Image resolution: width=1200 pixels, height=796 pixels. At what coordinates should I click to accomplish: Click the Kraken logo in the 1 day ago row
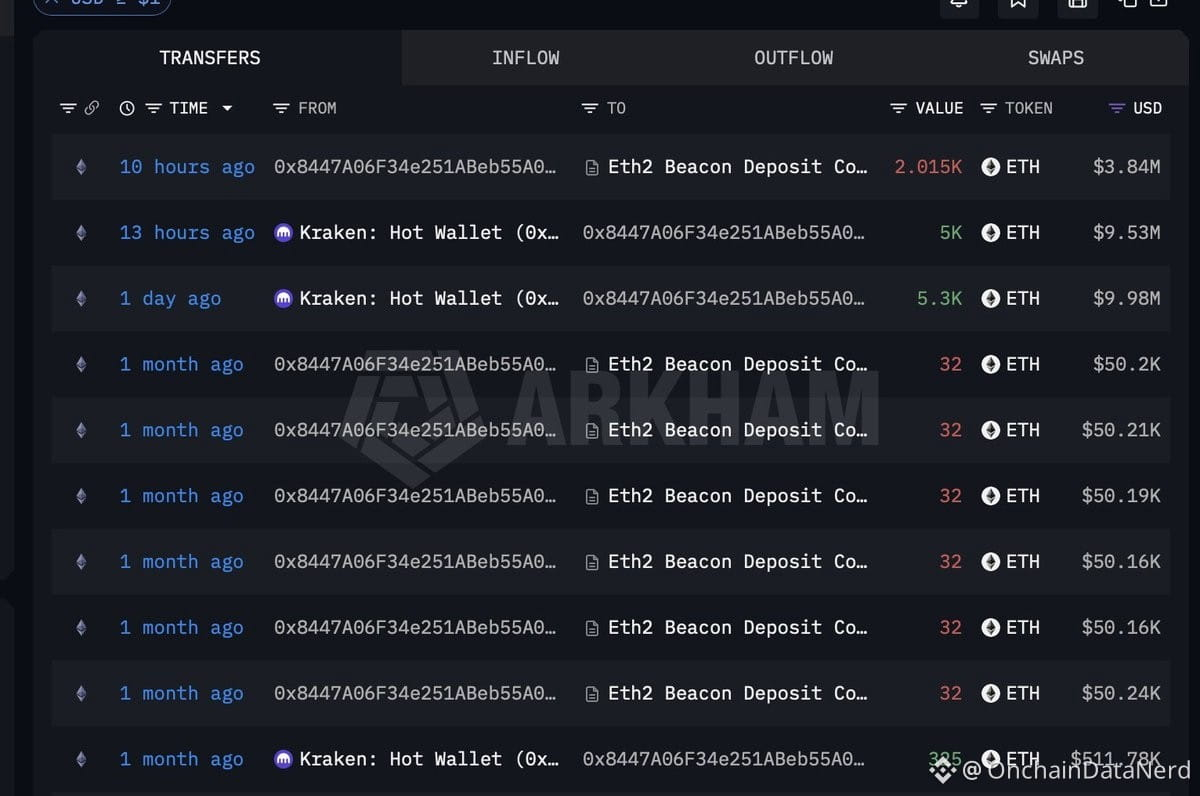[284, 299]
